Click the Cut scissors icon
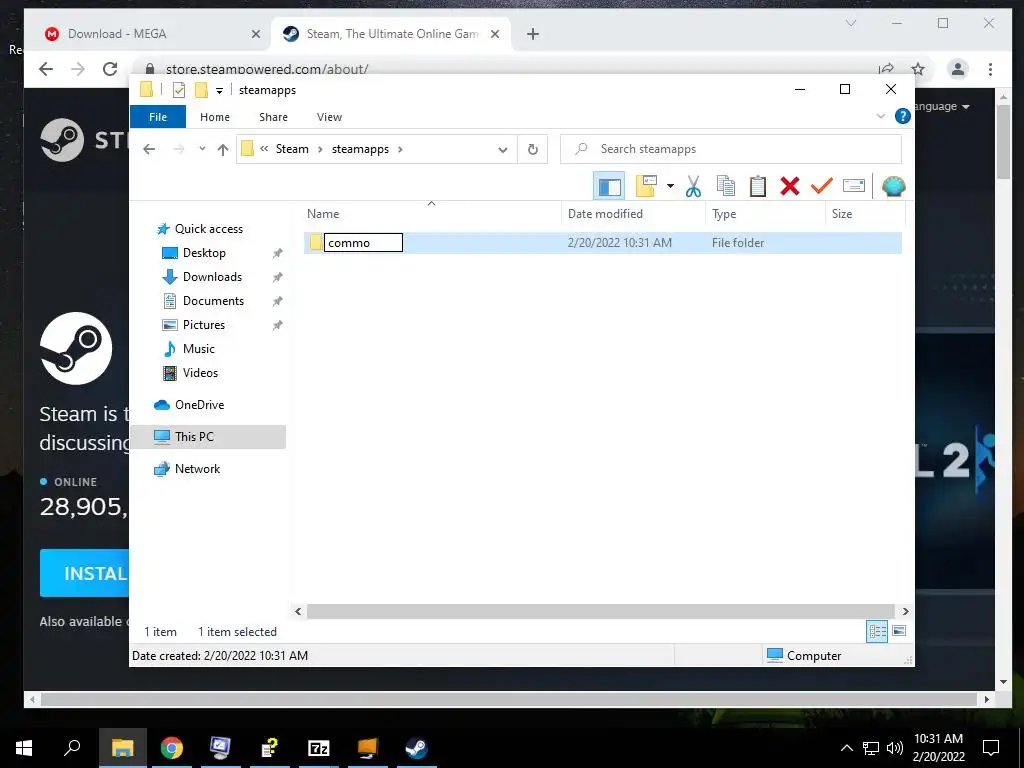Screen dimensions: 1024x768 point(693,186)
